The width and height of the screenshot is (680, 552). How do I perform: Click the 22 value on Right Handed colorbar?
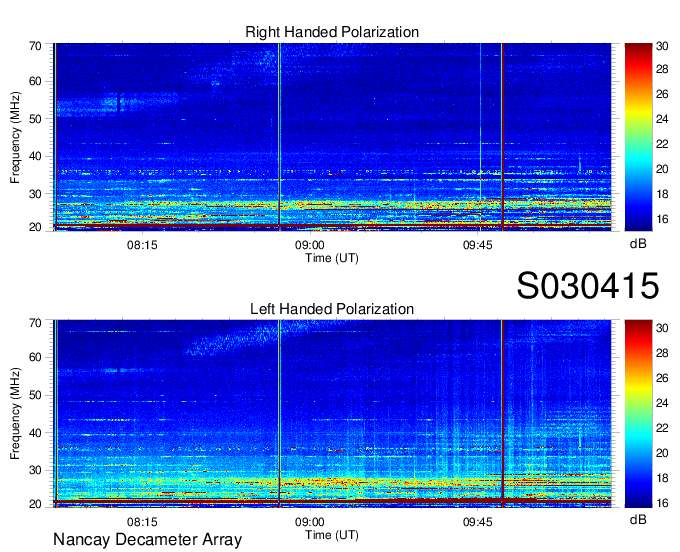pyautogui.click(x=662, y=144)
